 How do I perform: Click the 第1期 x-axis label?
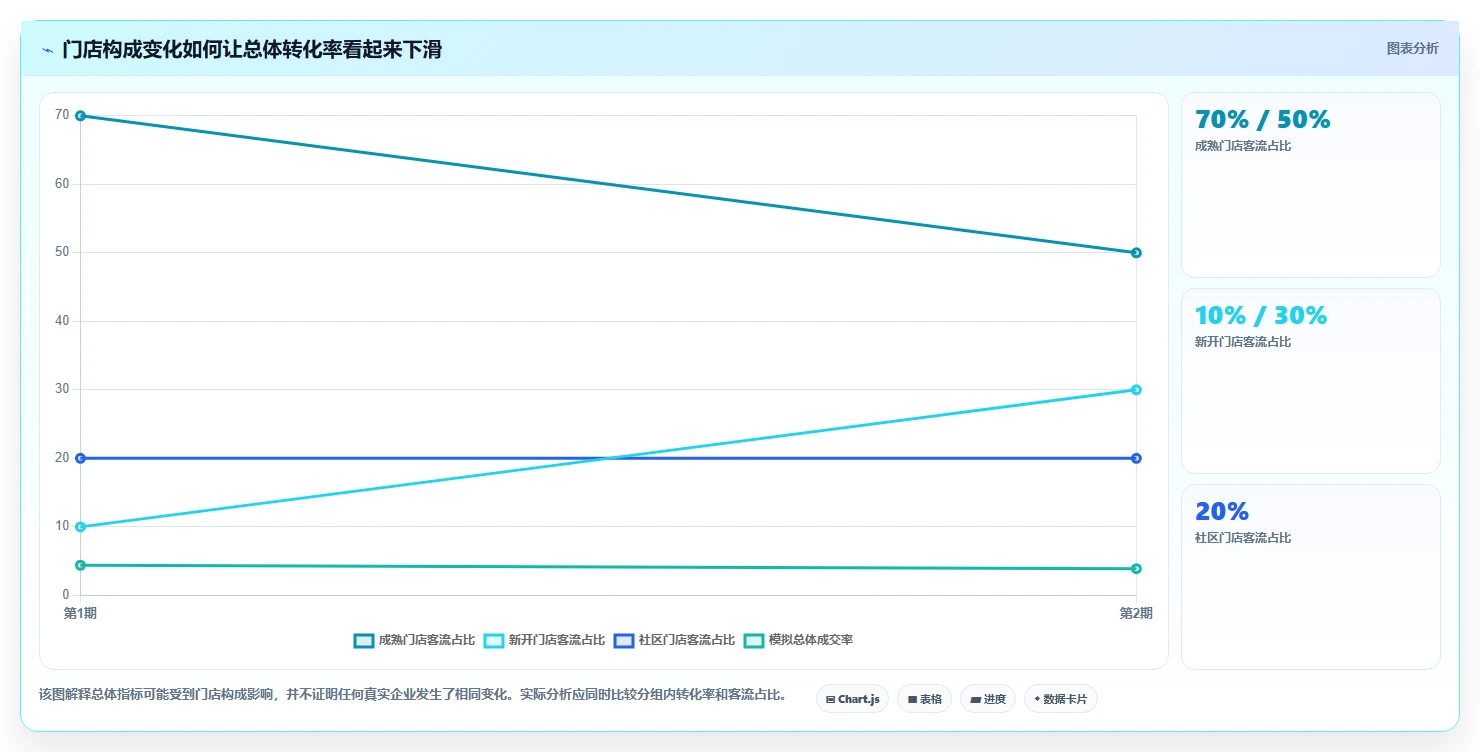80,614
